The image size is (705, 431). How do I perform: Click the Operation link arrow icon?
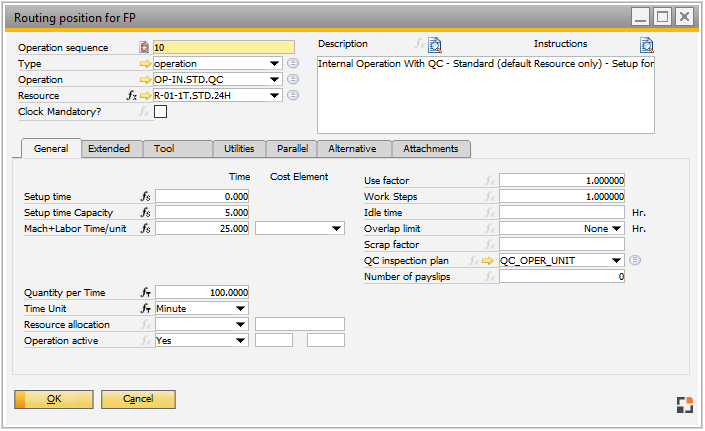coord(145,80)
